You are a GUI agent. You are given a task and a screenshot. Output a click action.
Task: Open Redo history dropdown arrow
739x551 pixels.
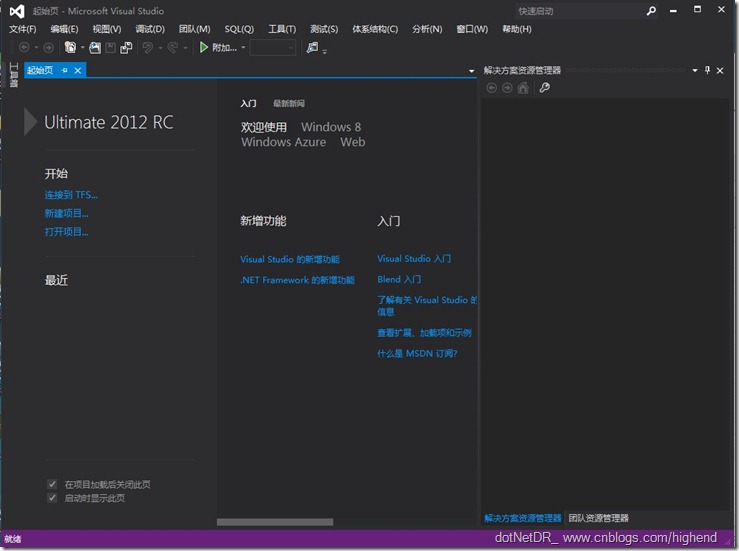185,48
